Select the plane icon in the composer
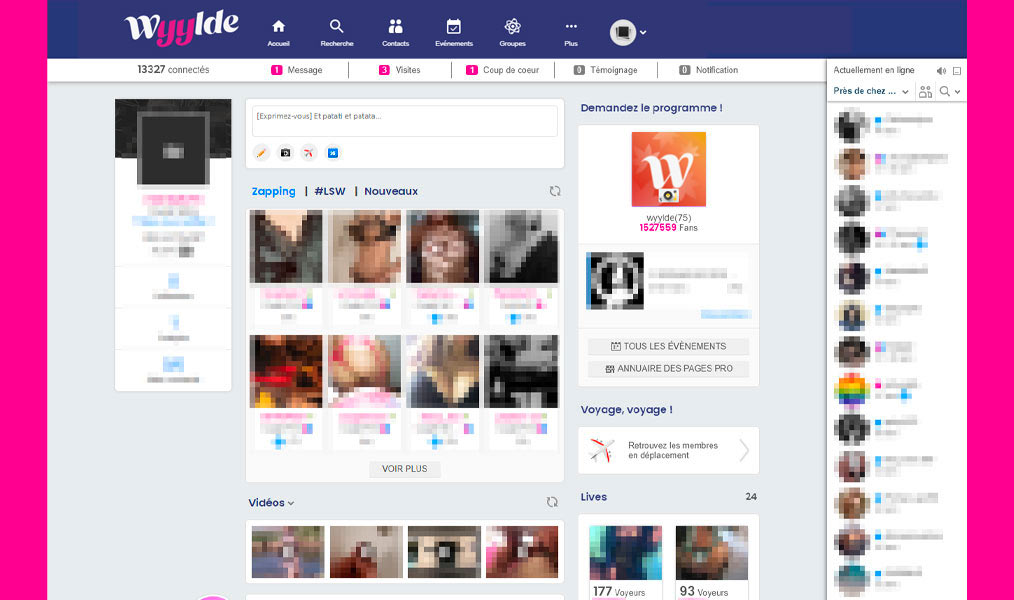The height and width of the screenshot is (600, 1014). click(307, 153)
